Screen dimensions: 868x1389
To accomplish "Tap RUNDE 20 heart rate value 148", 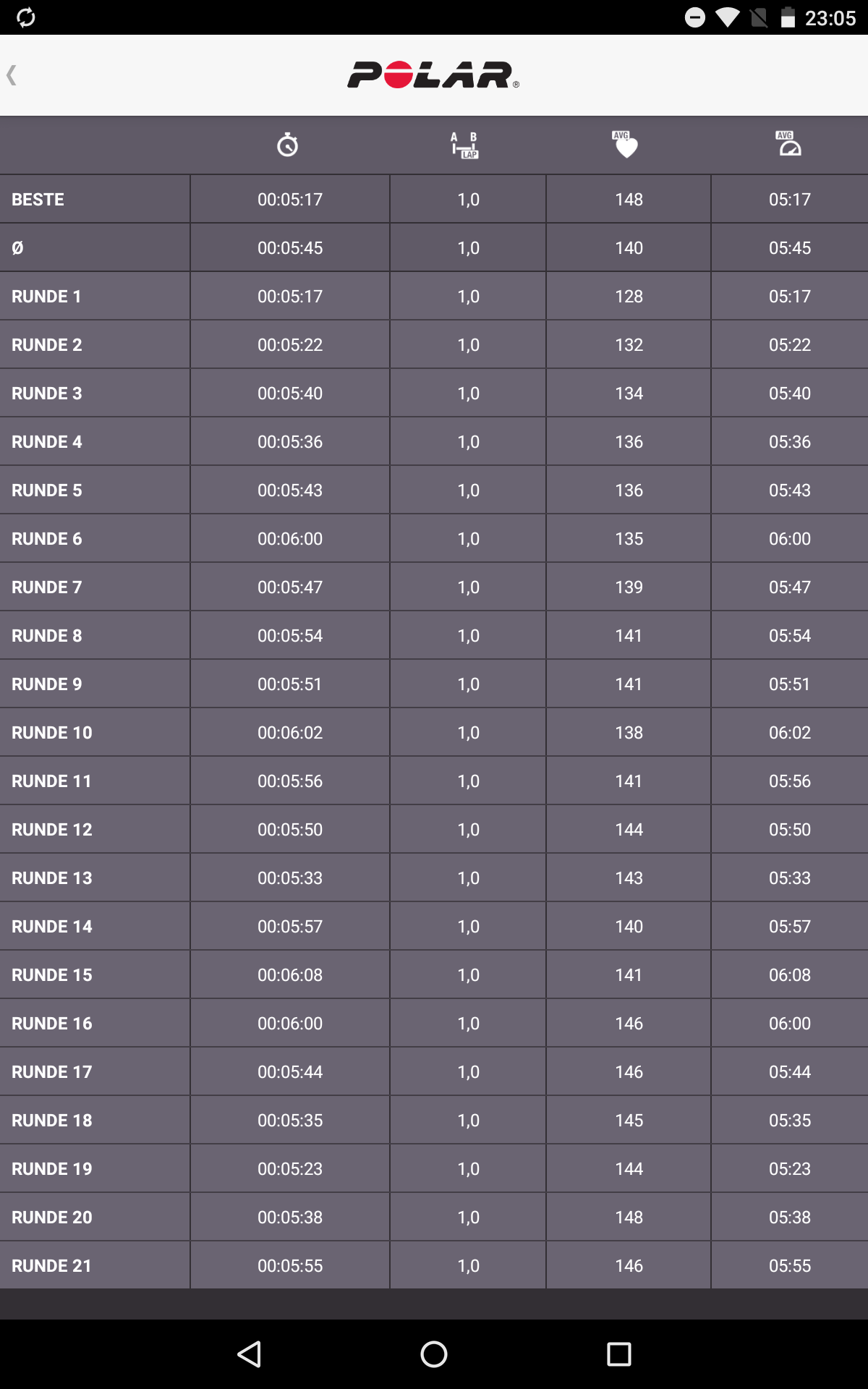I will coord(629,1218).
